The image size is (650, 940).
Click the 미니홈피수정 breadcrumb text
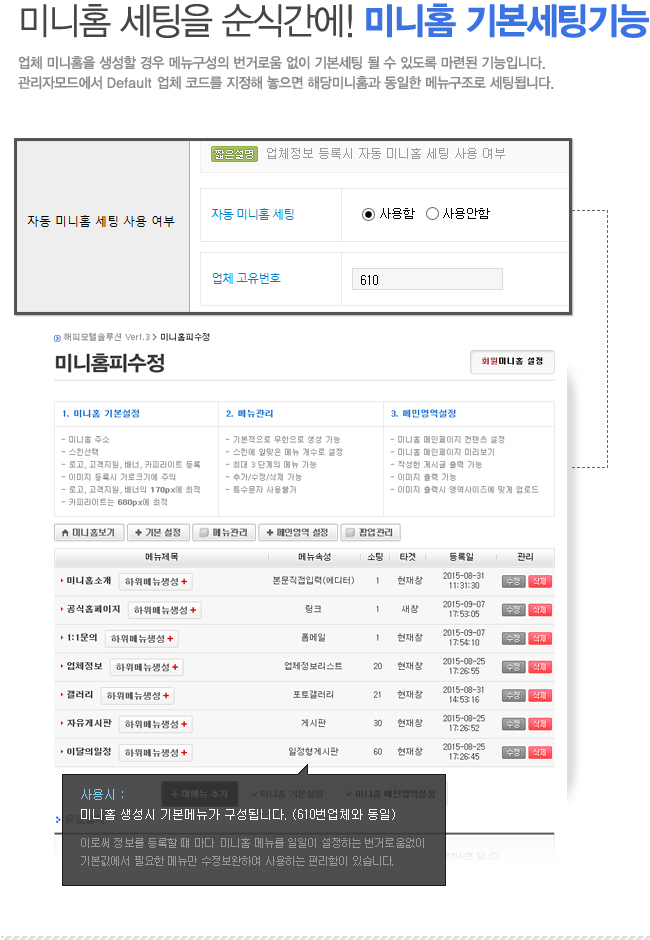coord(185,338)
